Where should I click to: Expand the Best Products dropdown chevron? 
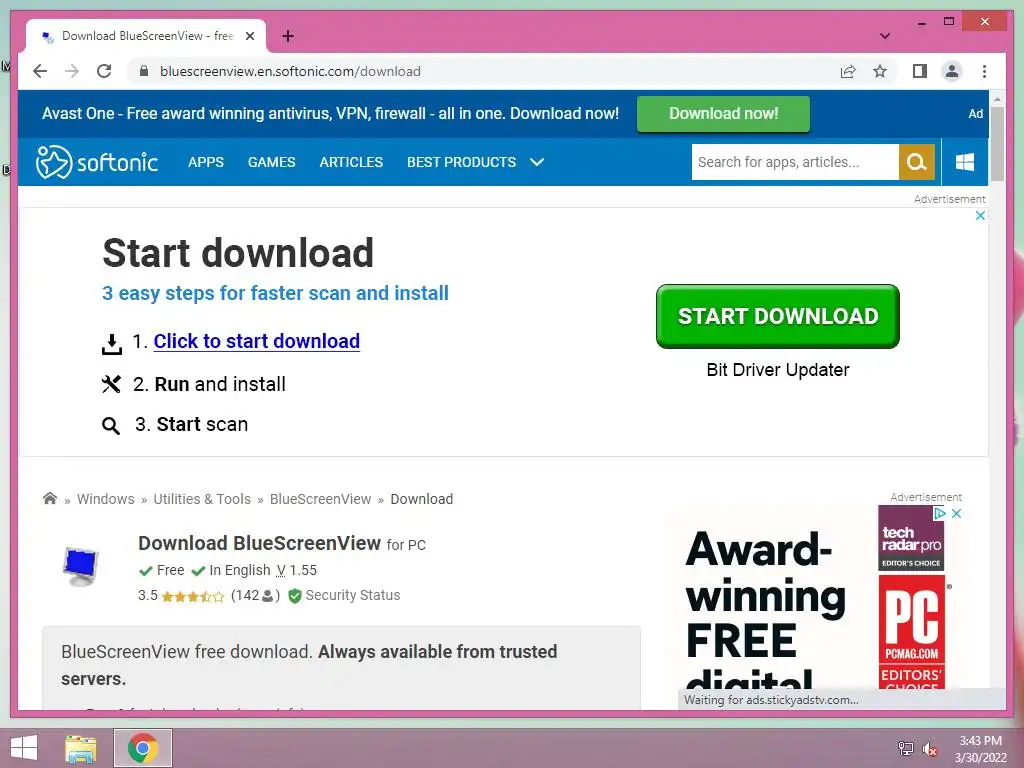[537, 162]
